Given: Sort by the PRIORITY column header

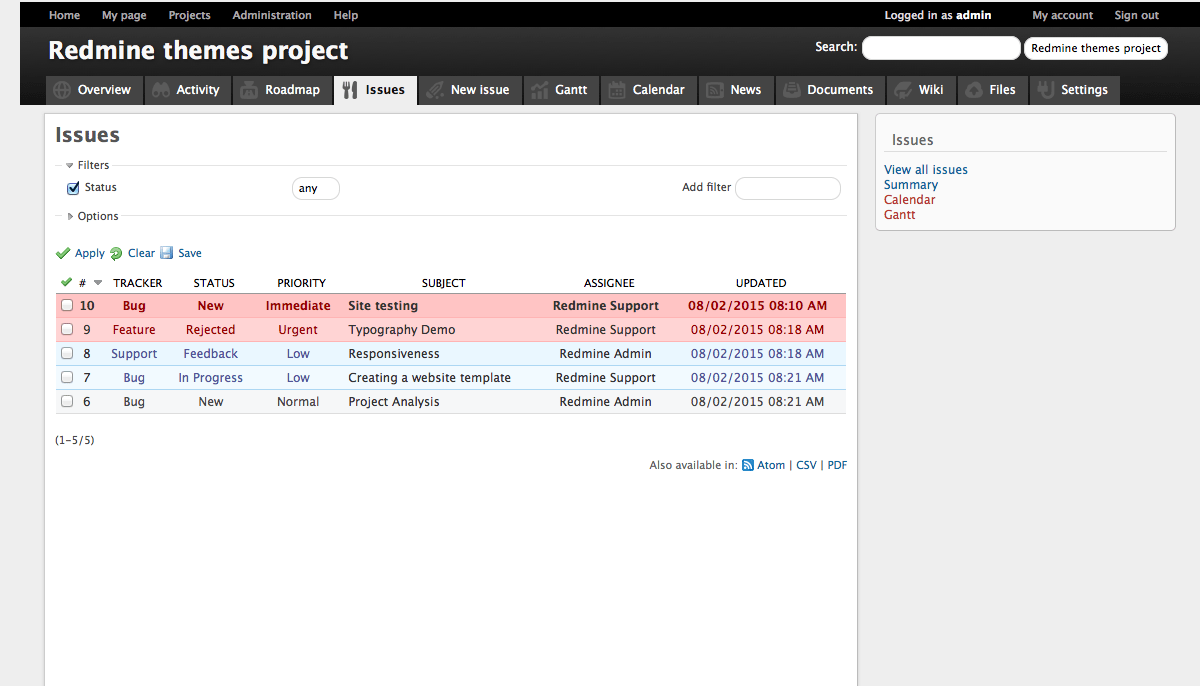Looking at the screenshot, I should coord(302,283).
